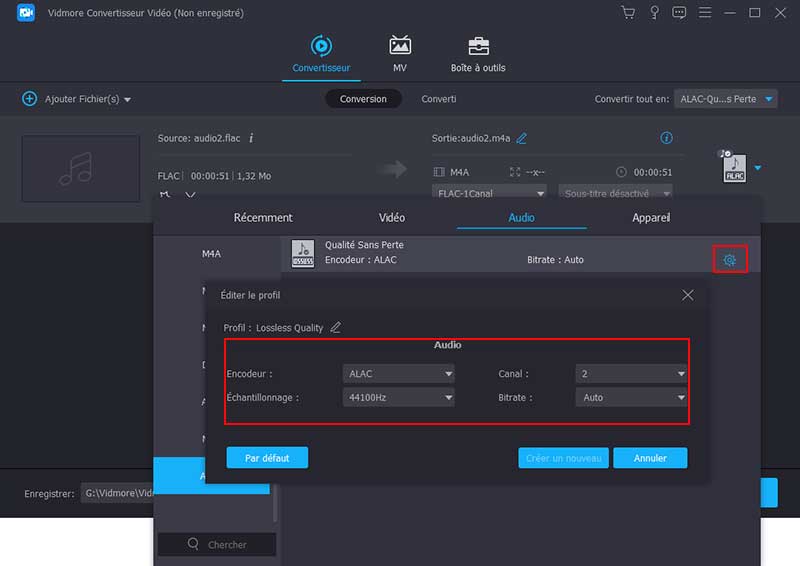Click the resolution expand icon
The height and width of the screenshot is (566, 800).
click(x=515, y=172)
